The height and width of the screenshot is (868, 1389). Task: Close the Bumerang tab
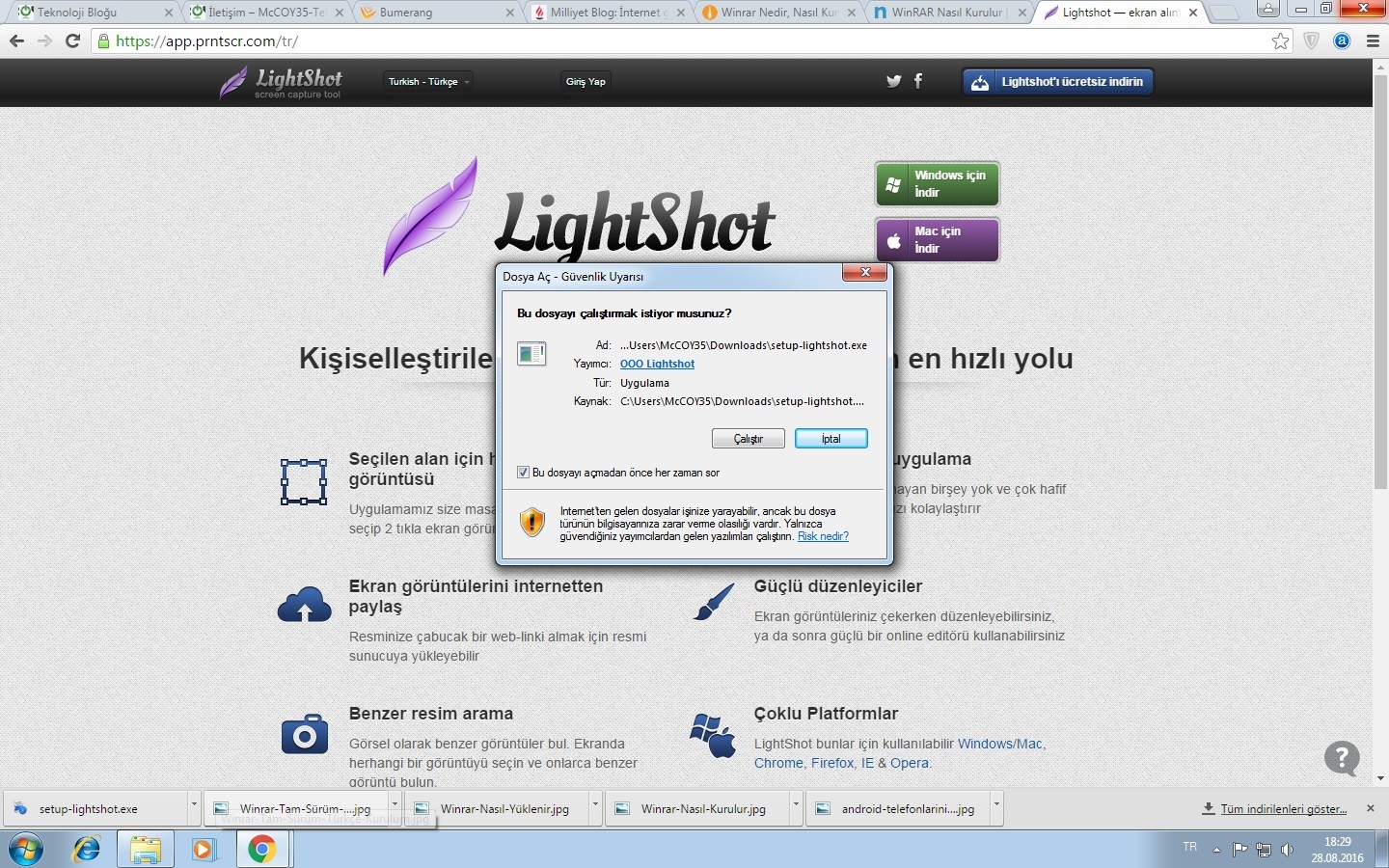(510, 14)
